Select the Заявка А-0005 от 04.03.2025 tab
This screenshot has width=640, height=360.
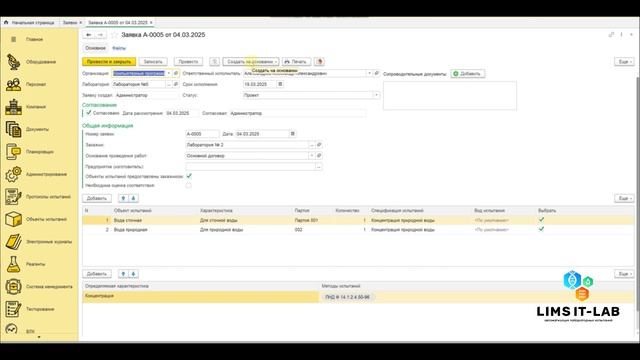[119, 22]
